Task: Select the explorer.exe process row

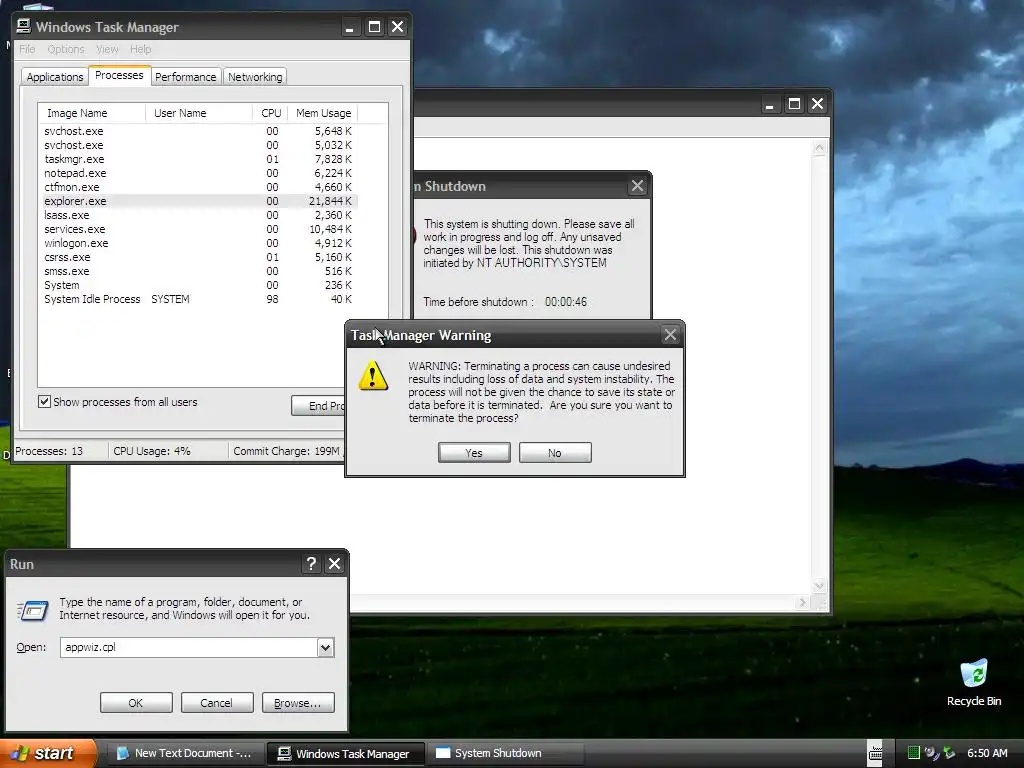Action: click(198, 201)
